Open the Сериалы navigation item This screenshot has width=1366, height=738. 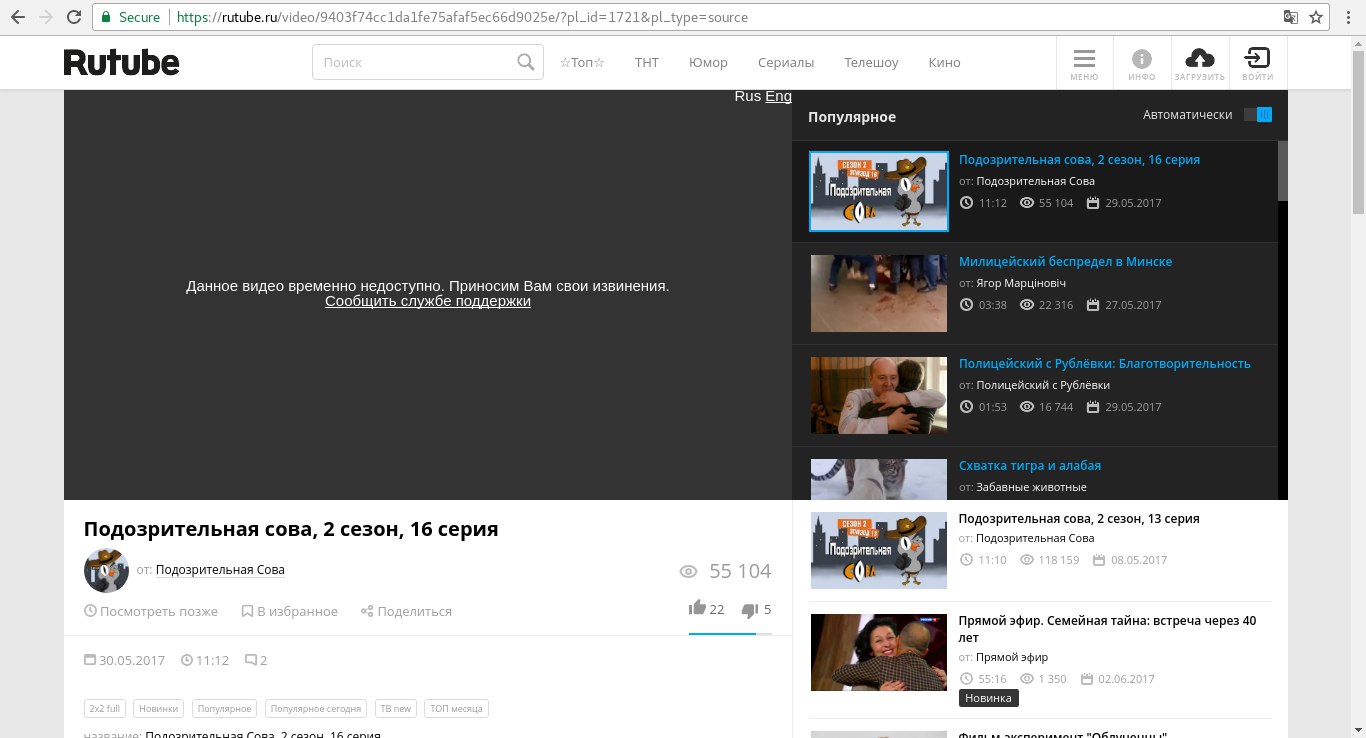786,62
